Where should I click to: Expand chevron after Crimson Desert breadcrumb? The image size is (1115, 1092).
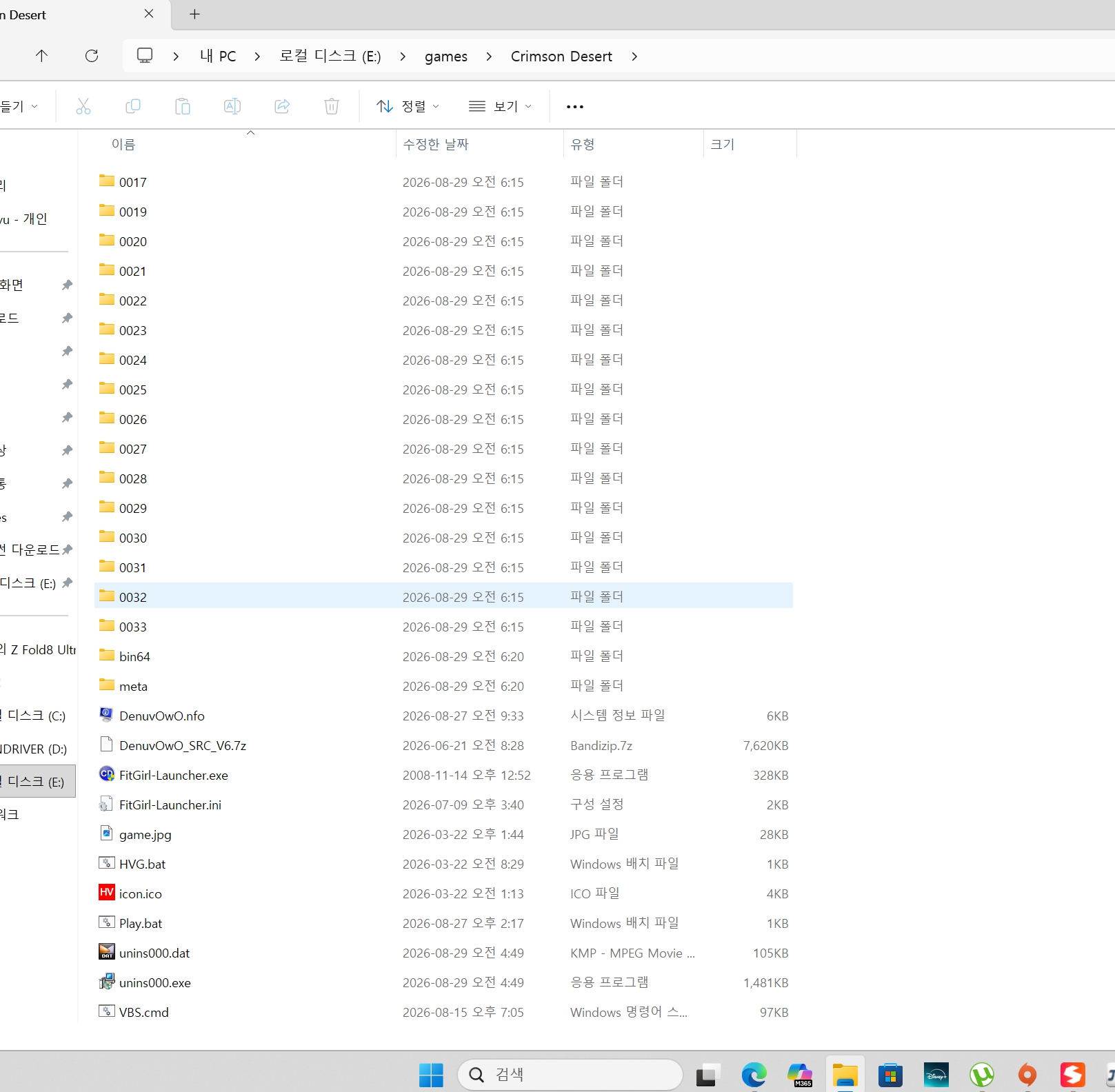(x=634, y=57)
